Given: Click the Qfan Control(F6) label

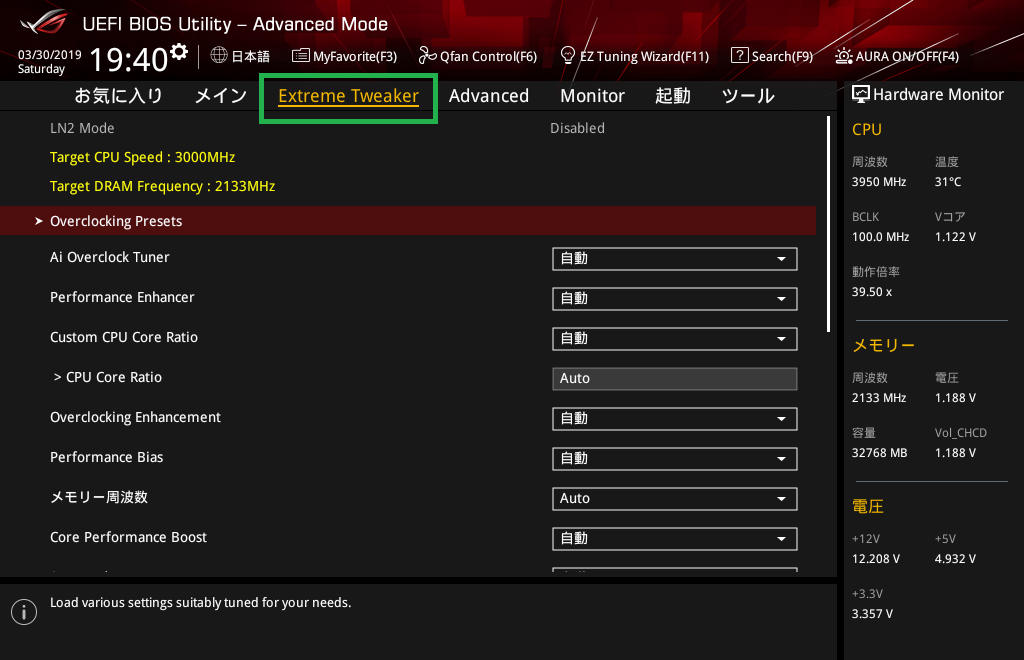Looking at the screenshot, I should tap(488, 56).
